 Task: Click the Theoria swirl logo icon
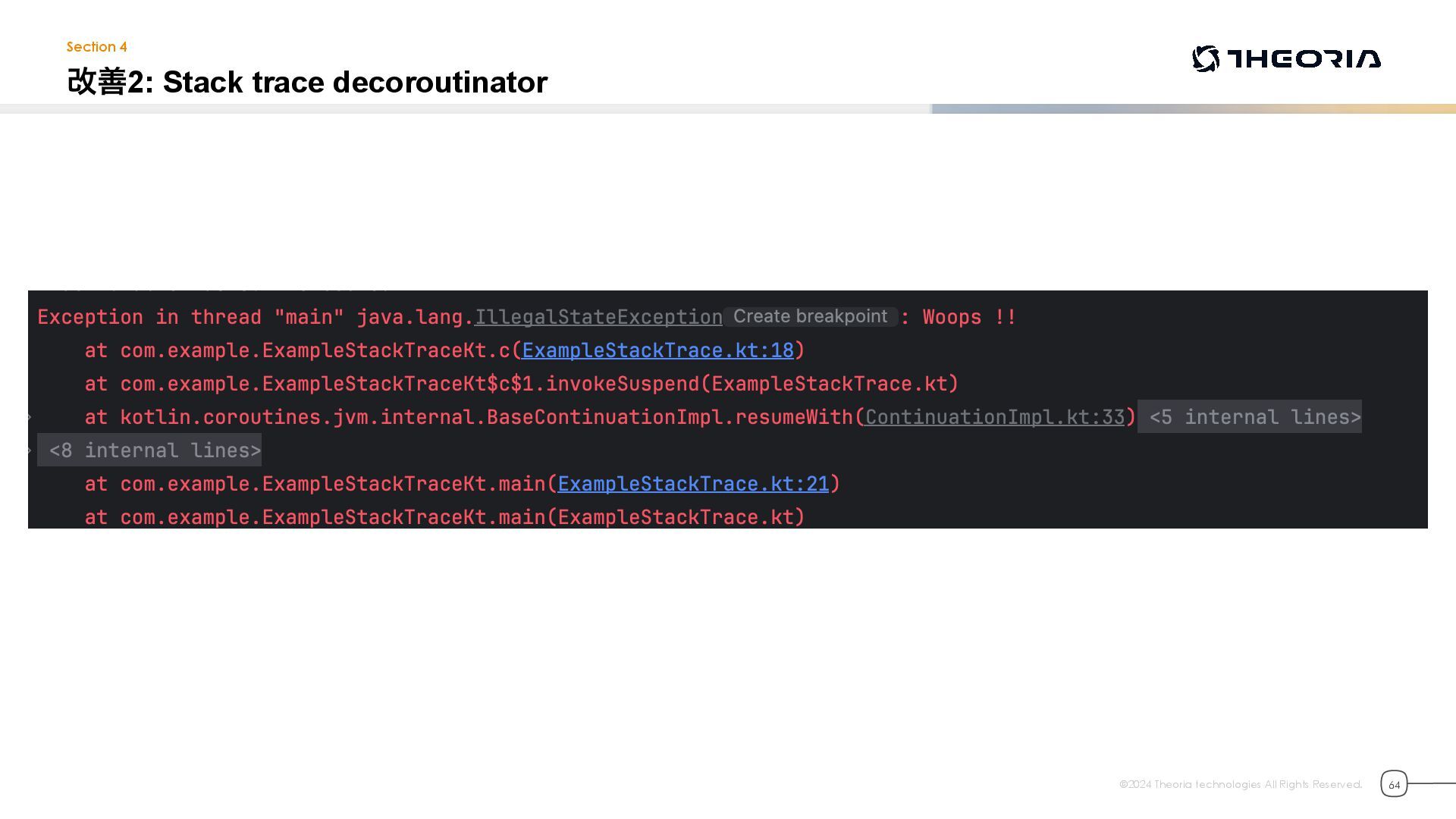pos(1206,58)
